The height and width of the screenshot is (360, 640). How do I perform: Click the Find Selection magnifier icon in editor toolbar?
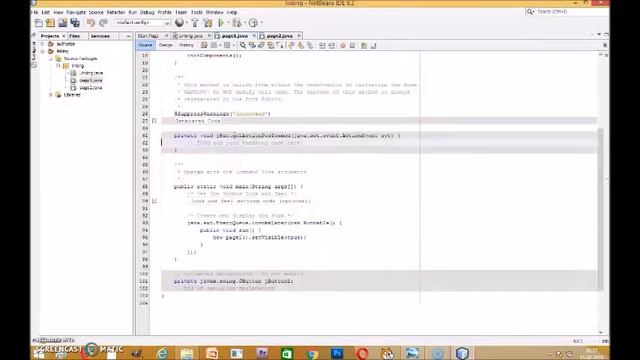click(243, 45)
